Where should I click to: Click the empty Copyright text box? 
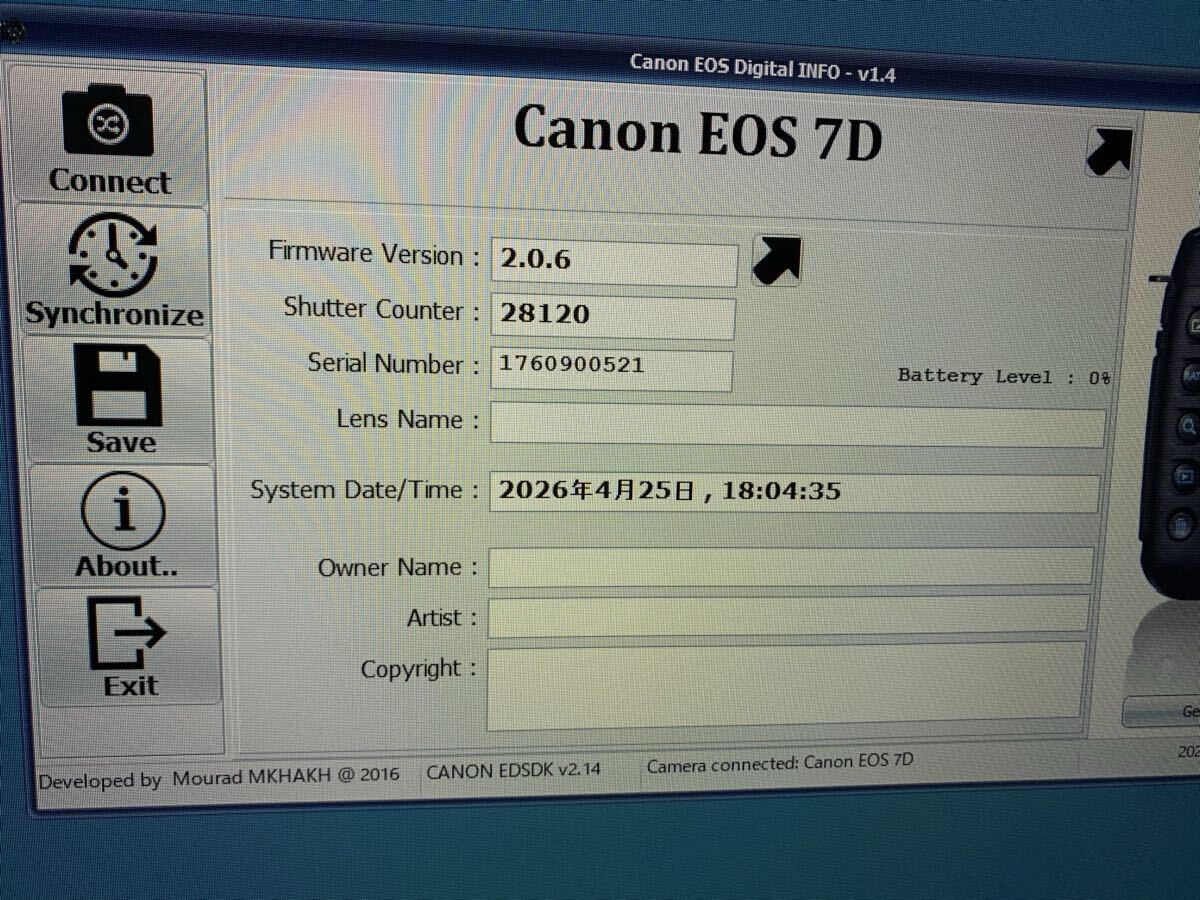[x=786, y=686]
